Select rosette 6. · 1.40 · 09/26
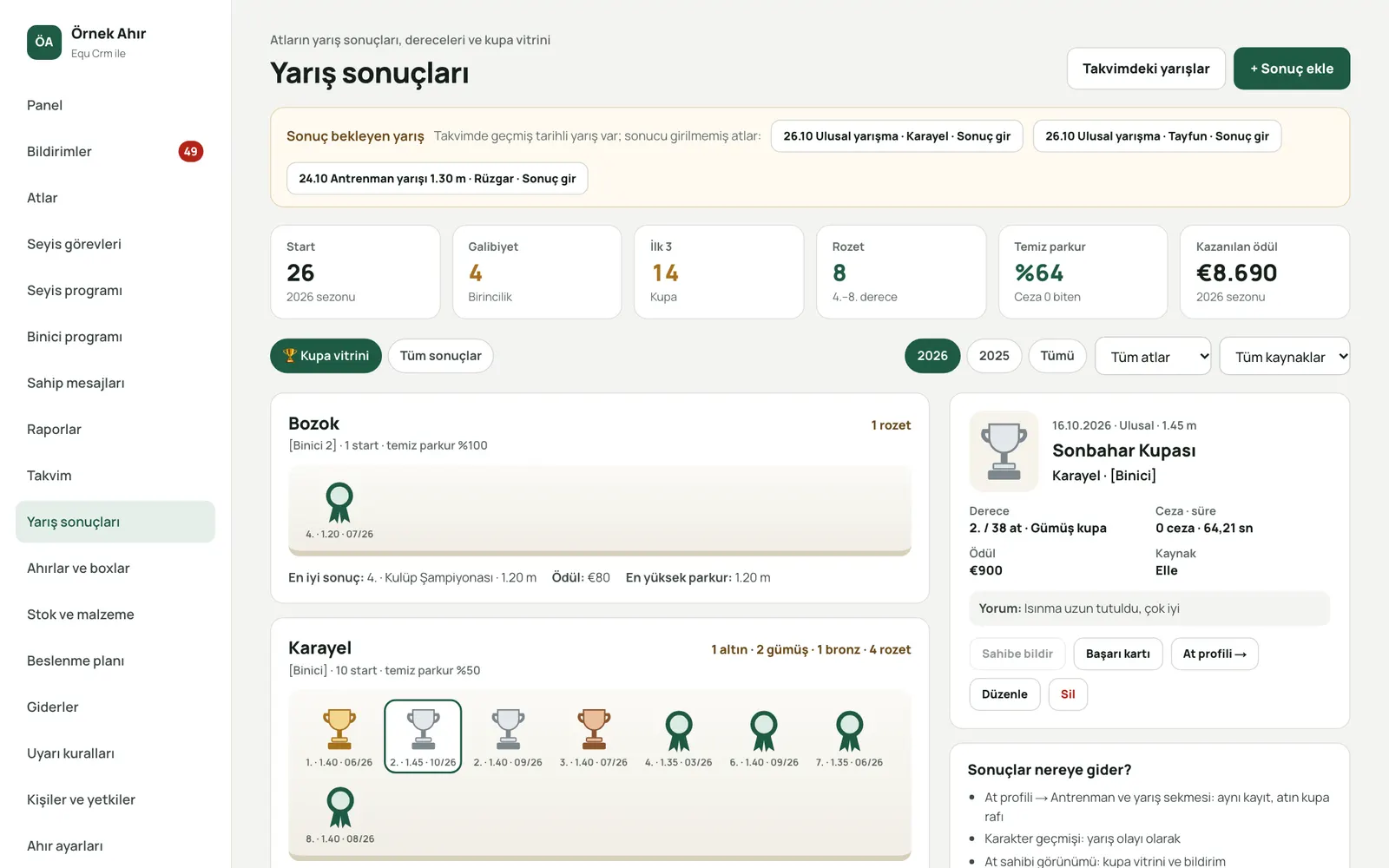Image resolution: width=1389 pixels, height=868 pixels. pos(764,736)
